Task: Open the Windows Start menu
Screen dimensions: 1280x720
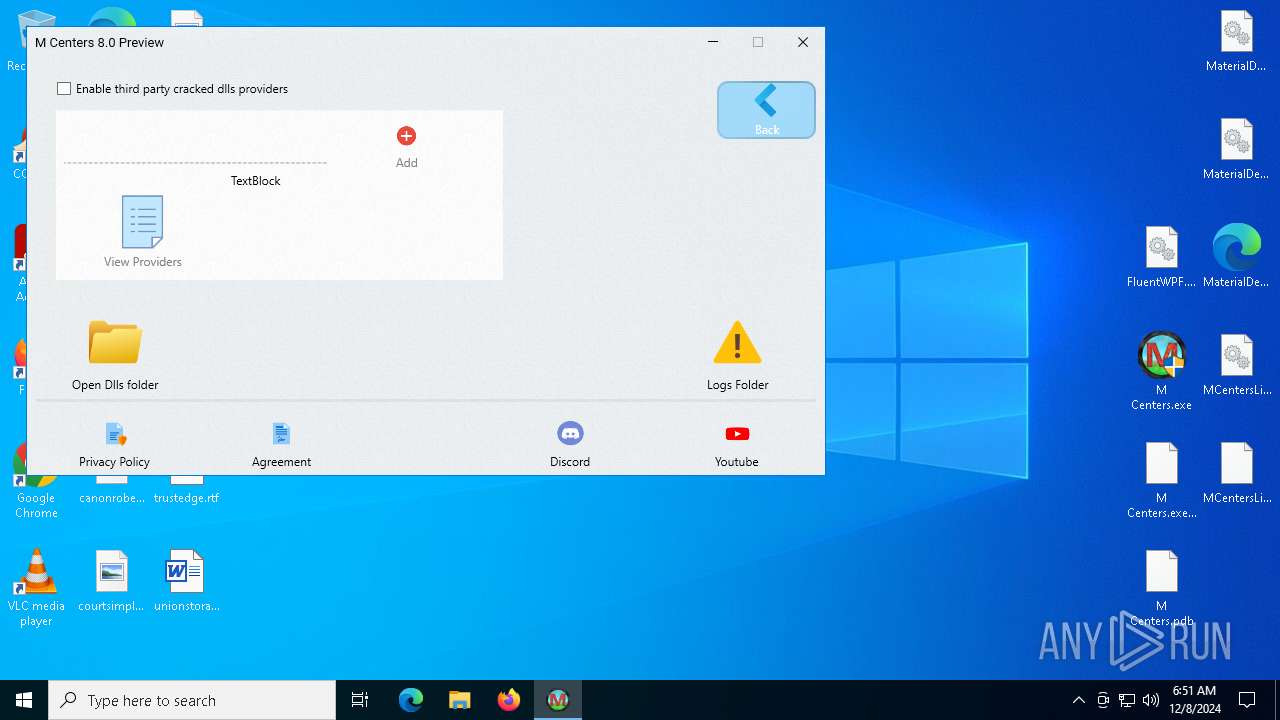Action: click(24, 700)
